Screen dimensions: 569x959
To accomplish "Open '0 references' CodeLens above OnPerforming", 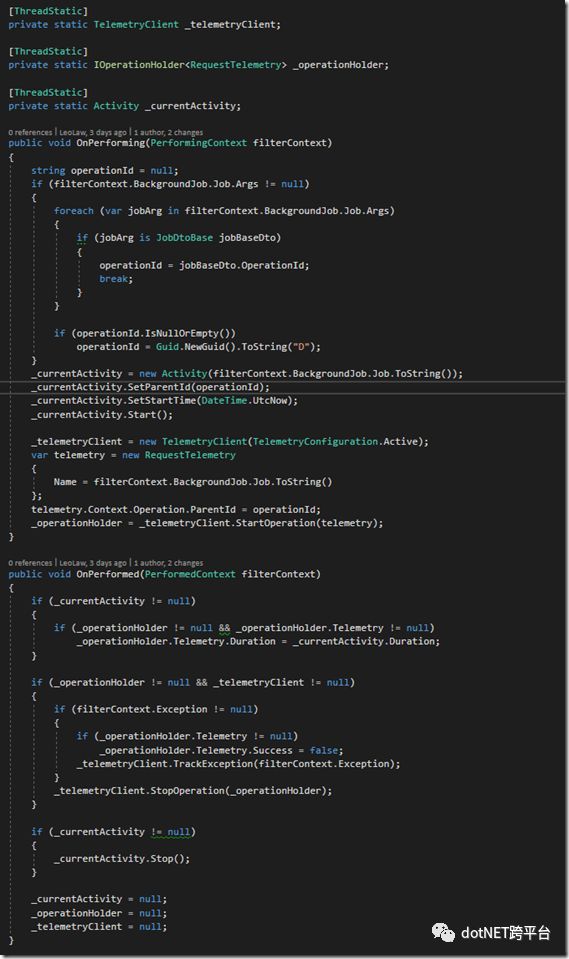I will pos(30,132).
